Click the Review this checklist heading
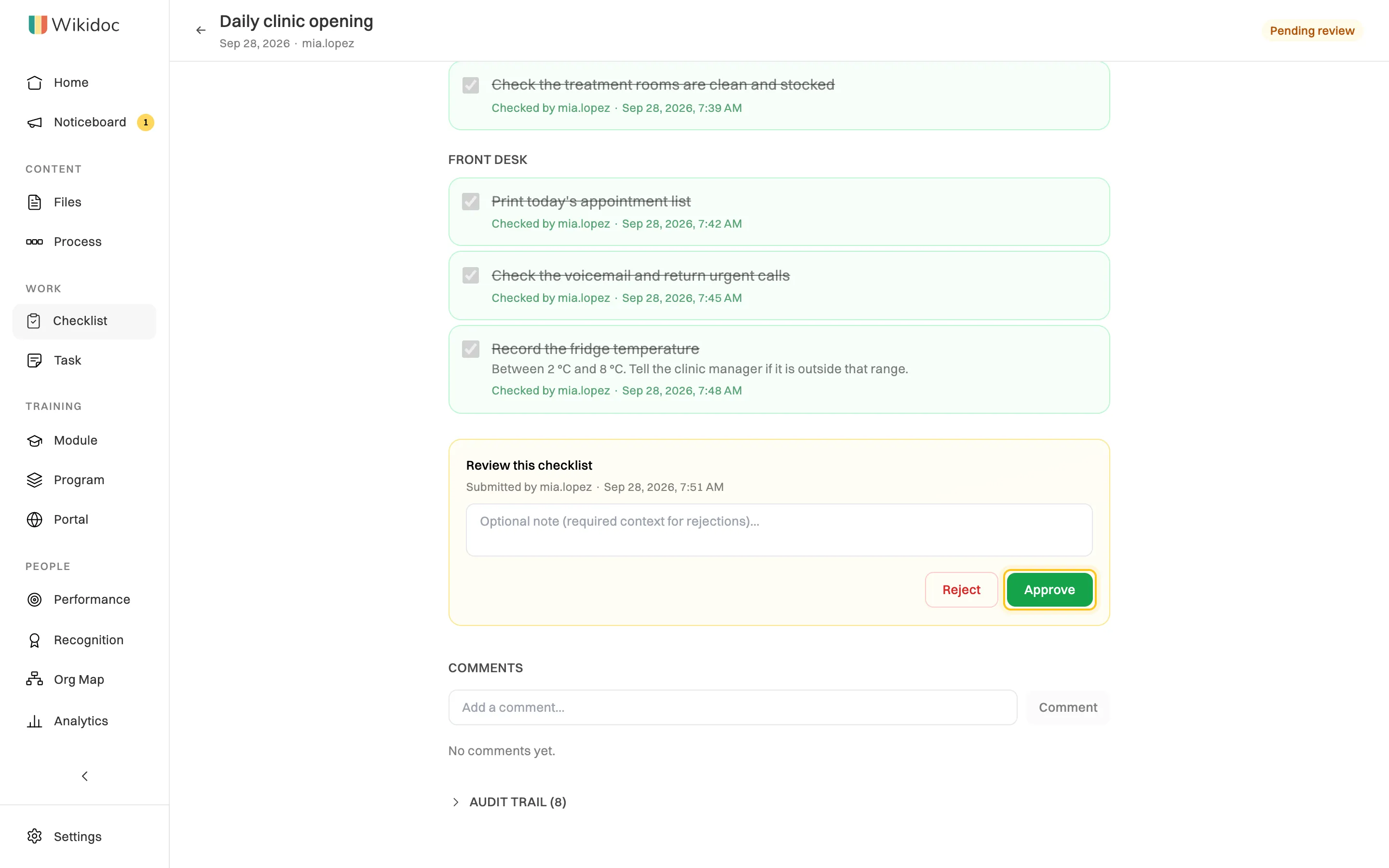 click(529, 465)
